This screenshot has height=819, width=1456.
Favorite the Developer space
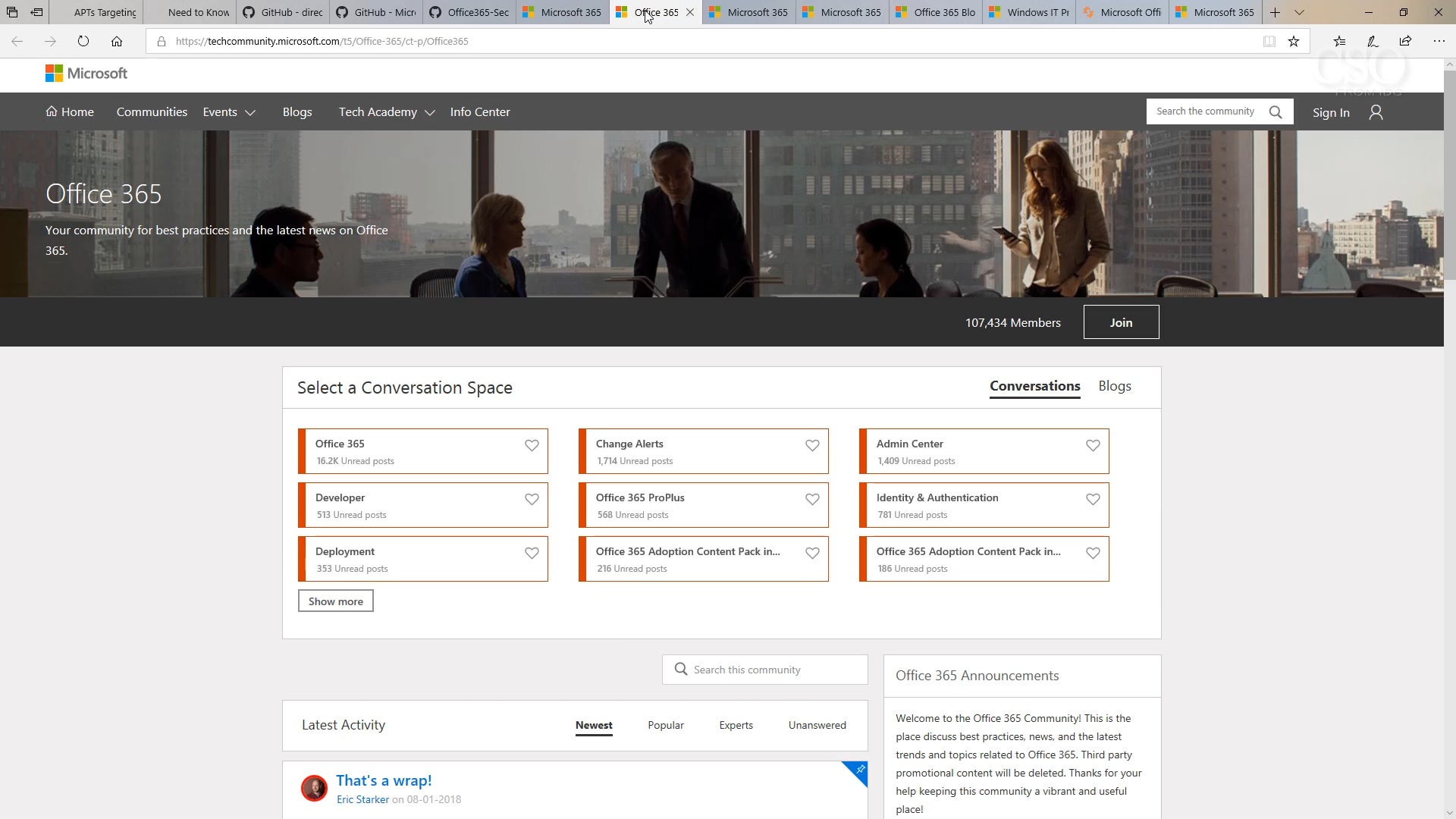pyautogui.click(x=532, y=499)
